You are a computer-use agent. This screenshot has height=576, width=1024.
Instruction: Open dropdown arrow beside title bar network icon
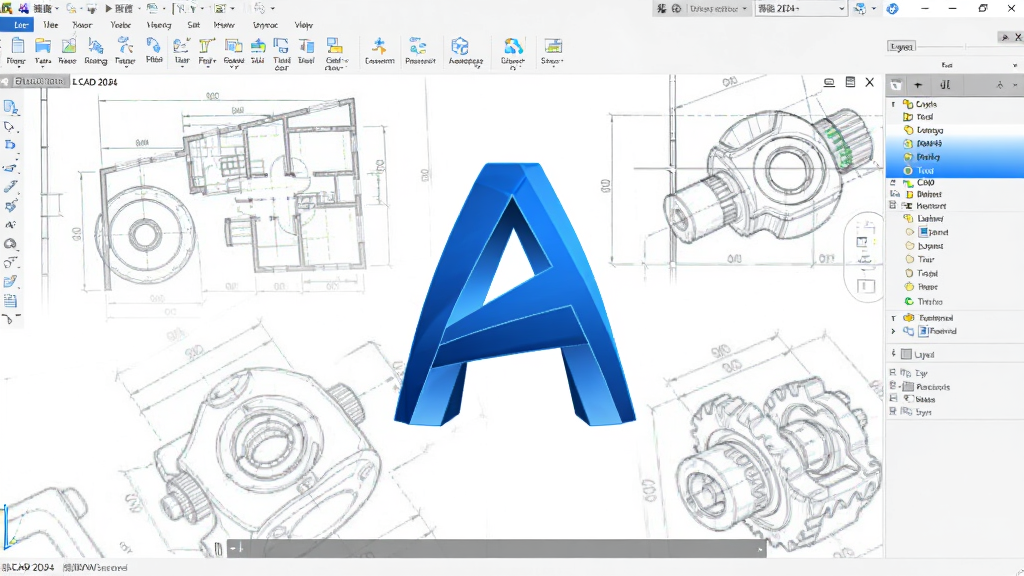coord(874,8)
